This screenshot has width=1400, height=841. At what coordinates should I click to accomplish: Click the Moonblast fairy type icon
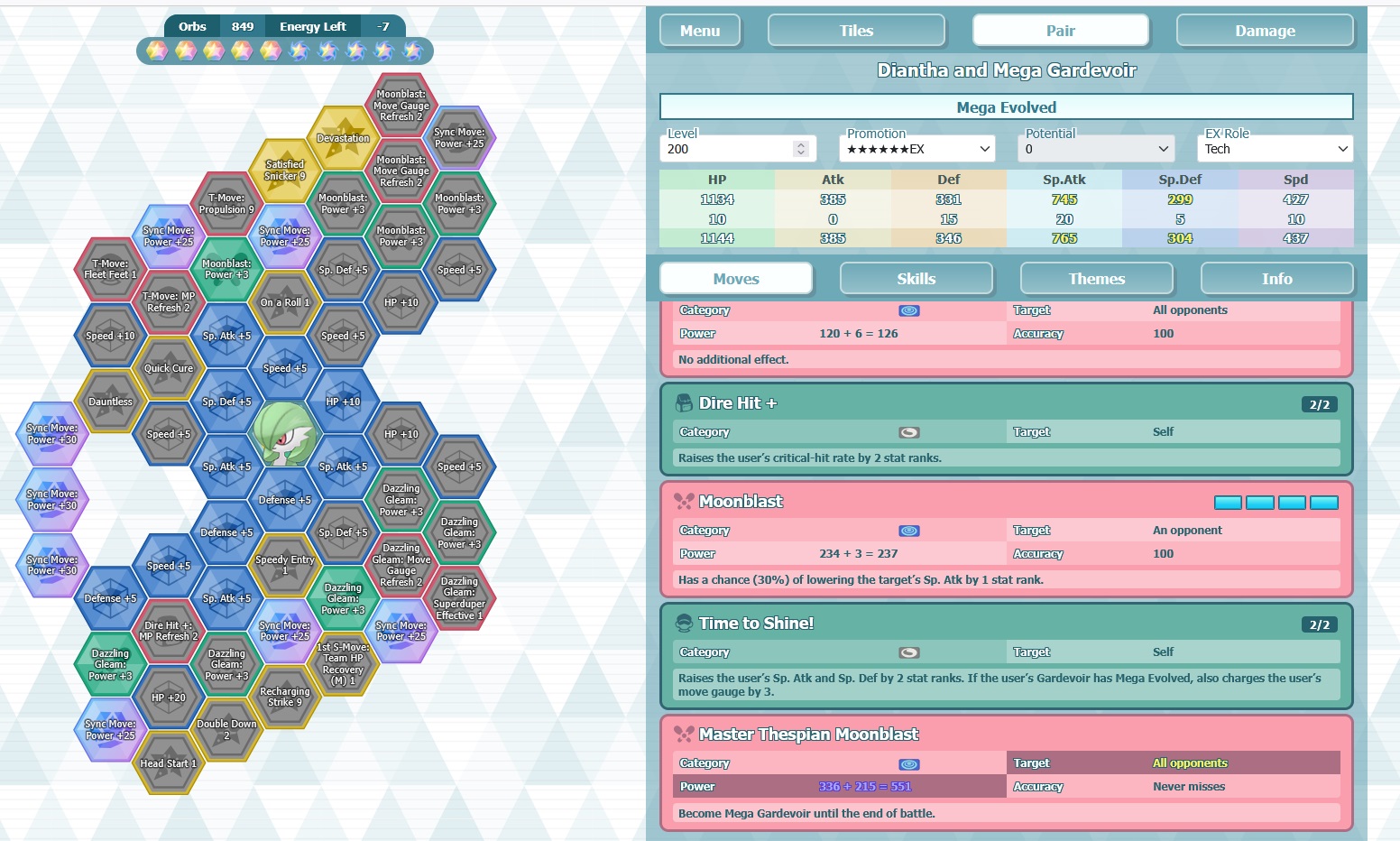(x=685, y=502)
